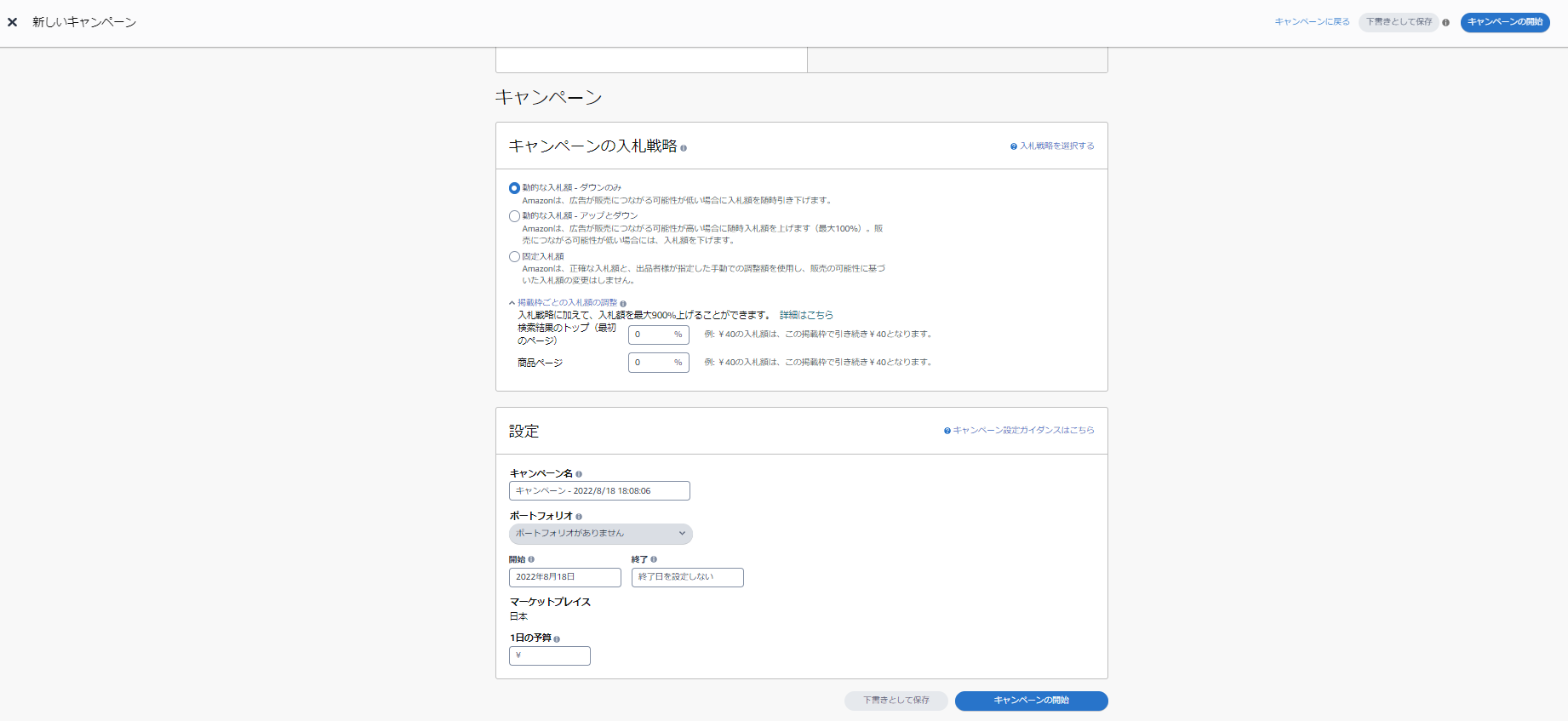Click the マーケットプレイス value 日本

point(518,617)
